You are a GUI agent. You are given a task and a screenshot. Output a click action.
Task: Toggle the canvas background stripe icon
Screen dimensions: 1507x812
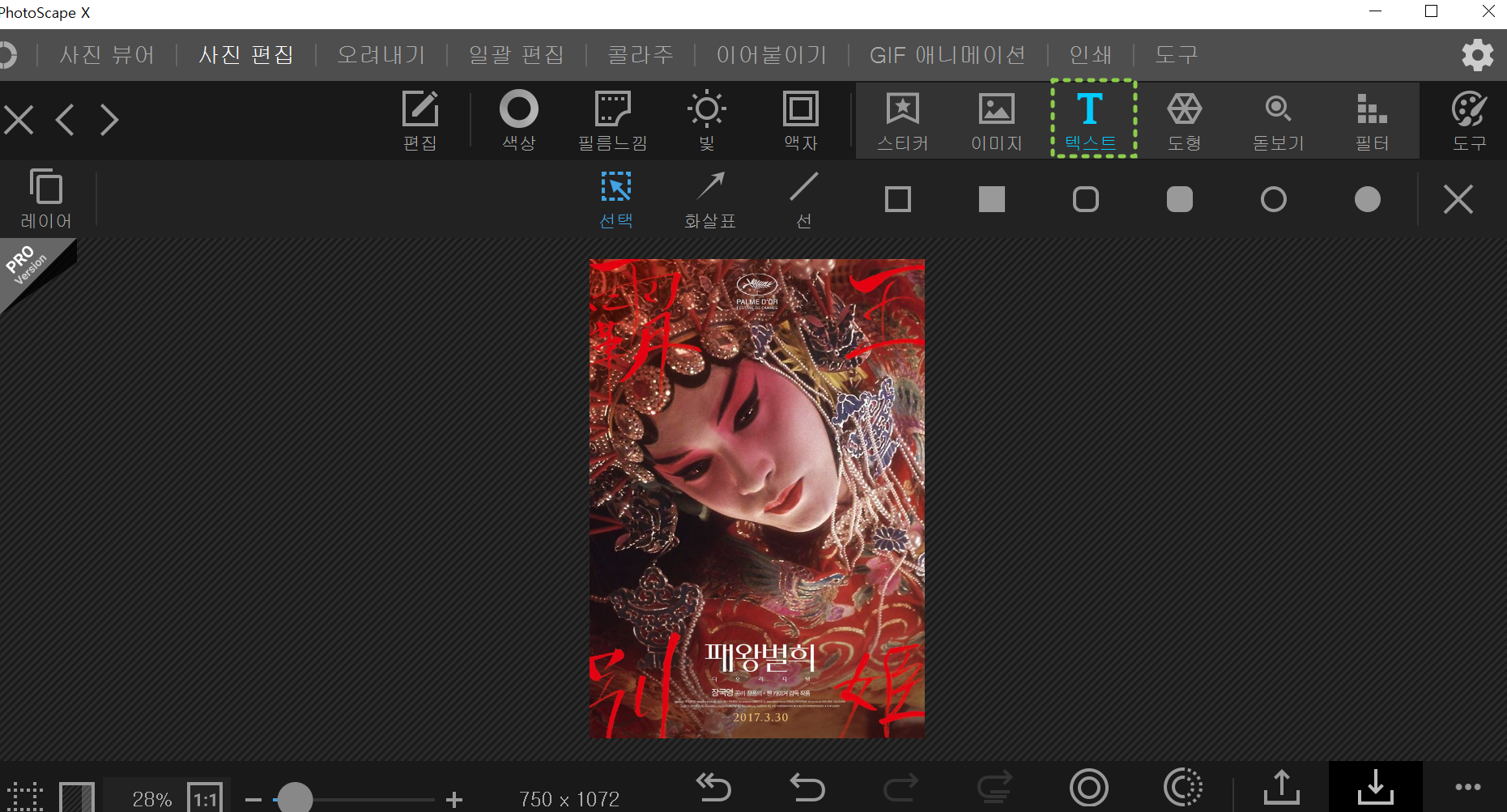(78, 797)
